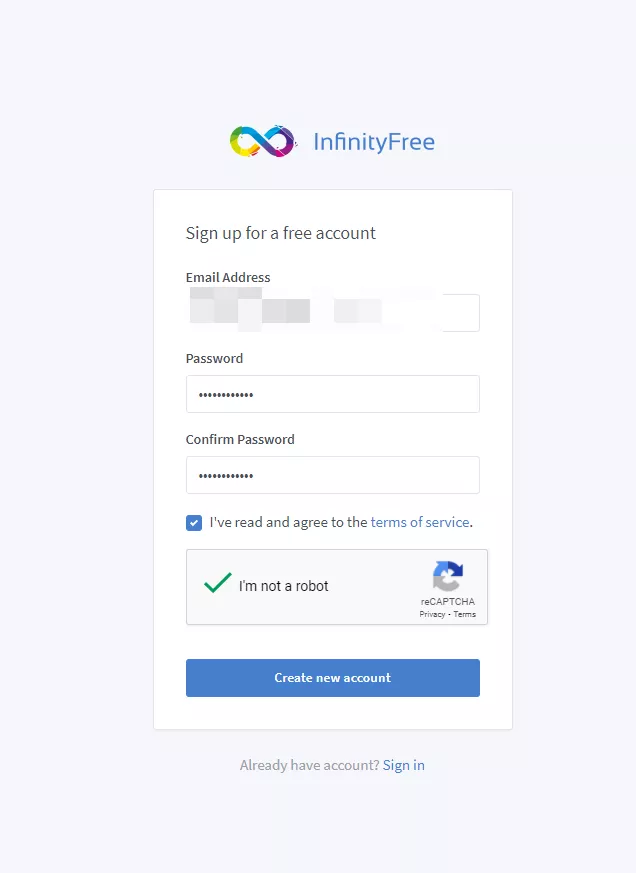Screen dimensions: 636x873
Task: Click the "Email Address" field label
Action: point(228,277)
